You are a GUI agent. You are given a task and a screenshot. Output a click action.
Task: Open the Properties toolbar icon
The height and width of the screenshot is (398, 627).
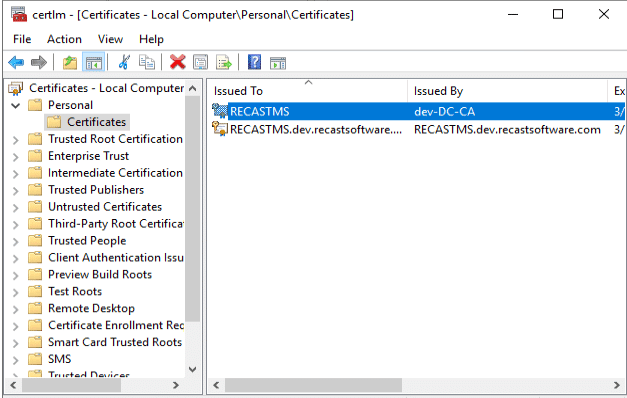pyautogui.click(x=200, y=62)
